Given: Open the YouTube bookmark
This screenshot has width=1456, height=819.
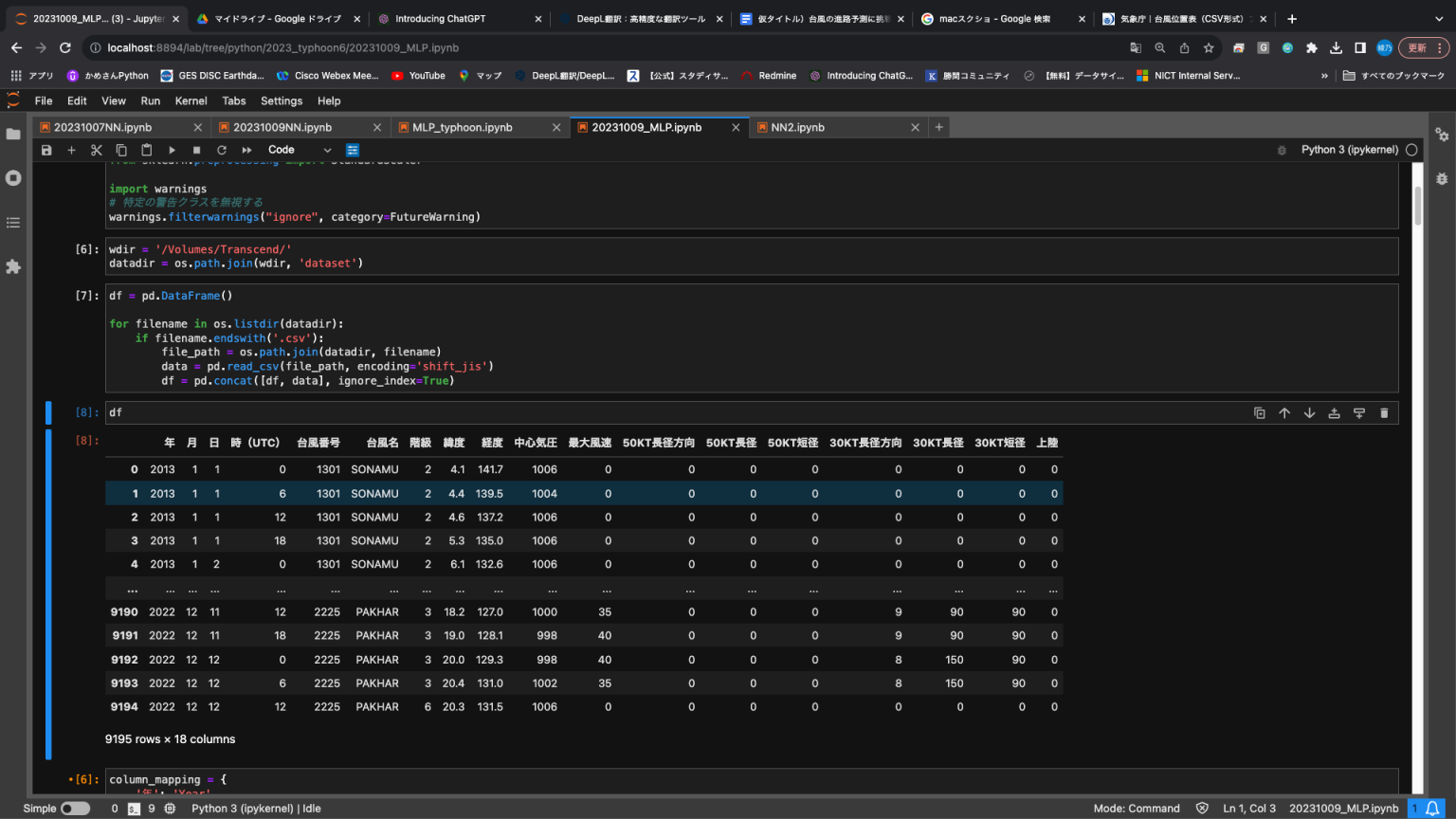Looking at the screenshot, I should pyautogui.click(x=418, y=76).
